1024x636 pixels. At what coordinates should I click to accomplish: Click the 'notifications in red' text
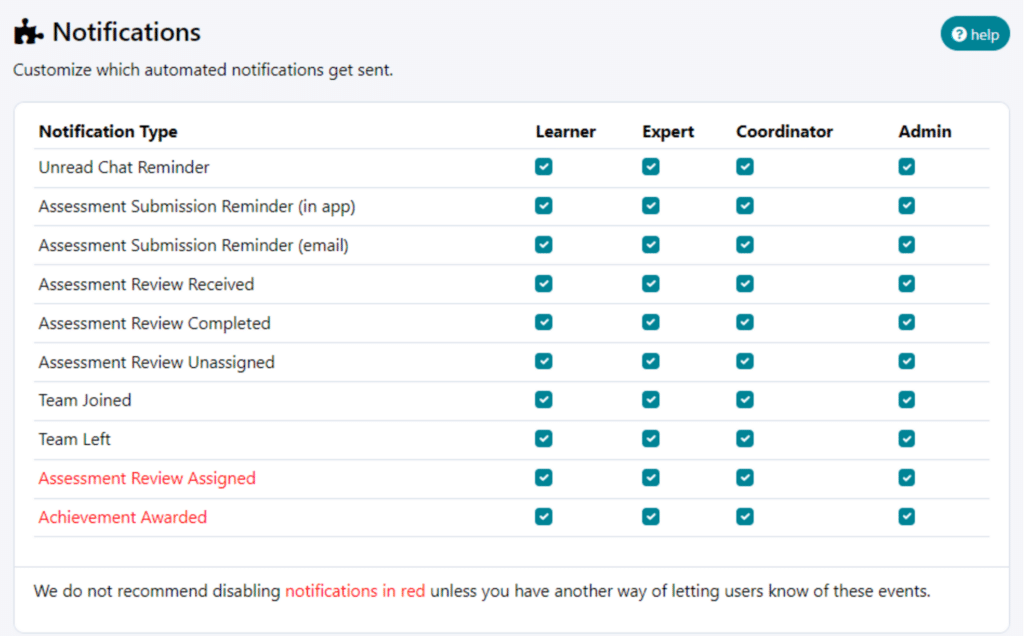355,591
